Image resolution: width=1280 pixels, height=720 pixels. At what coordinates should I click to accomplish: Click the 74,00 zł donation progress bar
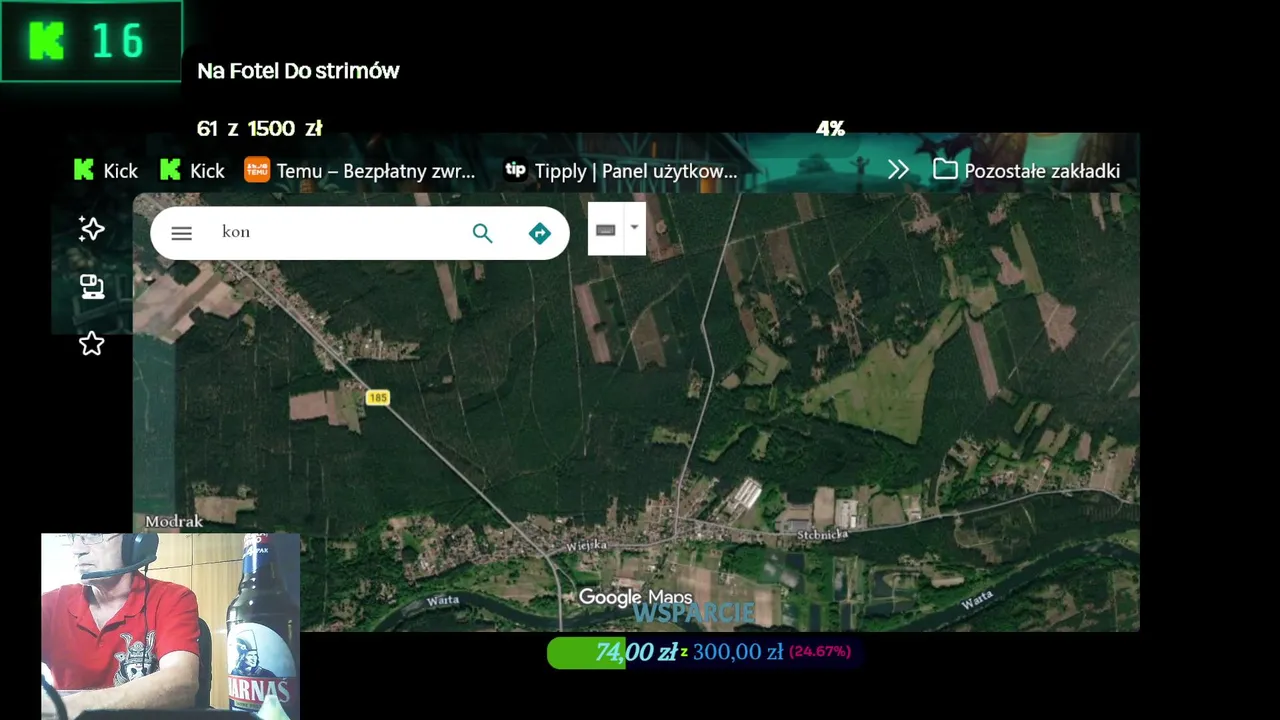(705, 652)
